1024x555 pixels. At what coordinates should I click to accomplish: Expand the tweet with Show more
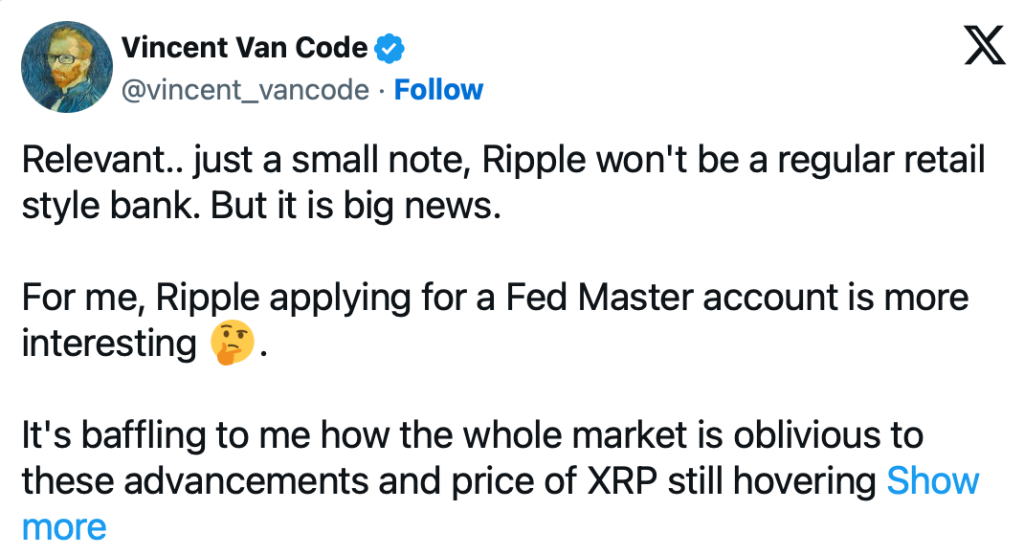pyautogui.click(x=933, y=481)
